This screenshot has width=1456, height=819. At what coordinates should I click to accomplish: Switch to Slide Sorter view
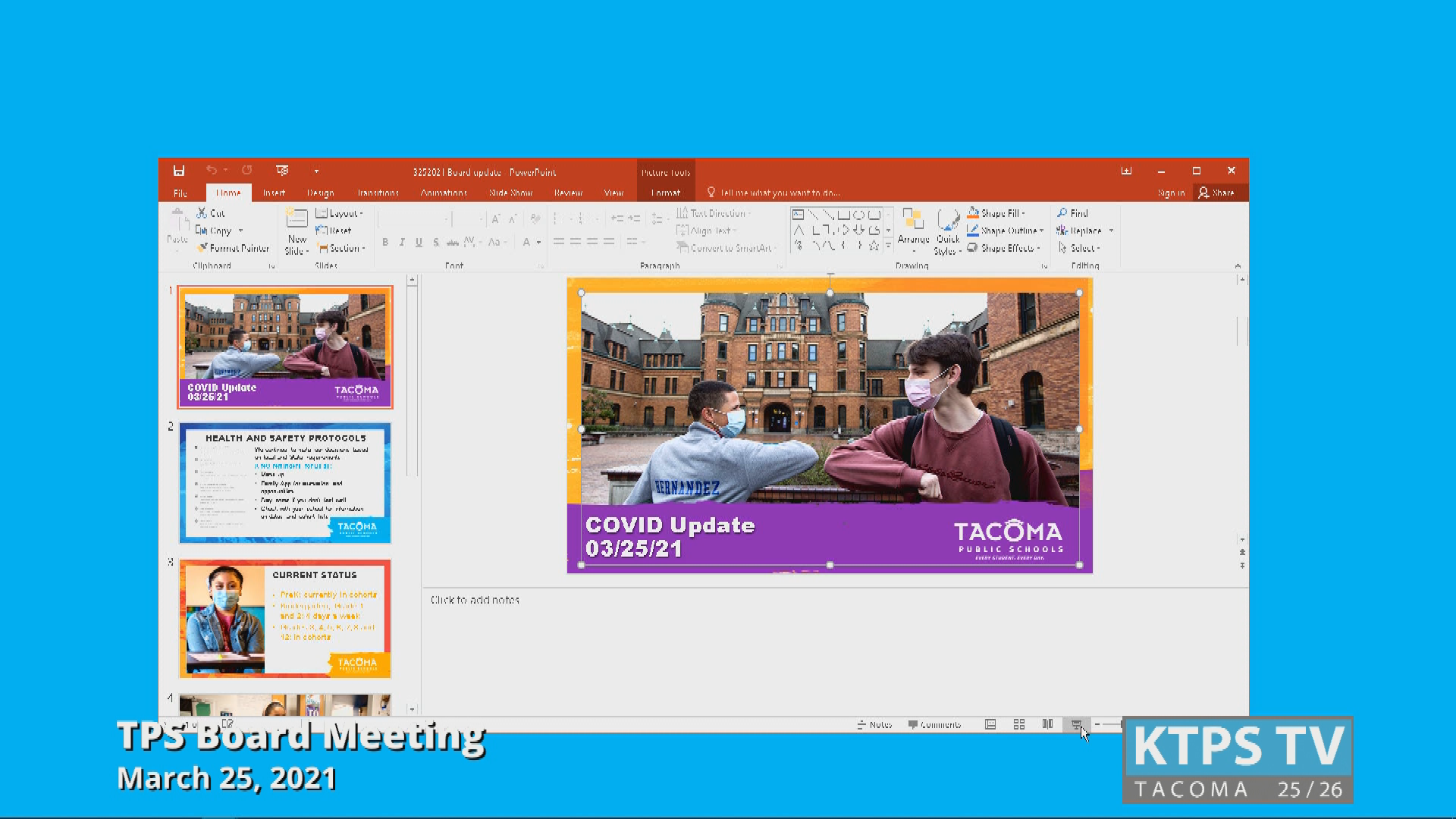click(x=1019, y=724)
